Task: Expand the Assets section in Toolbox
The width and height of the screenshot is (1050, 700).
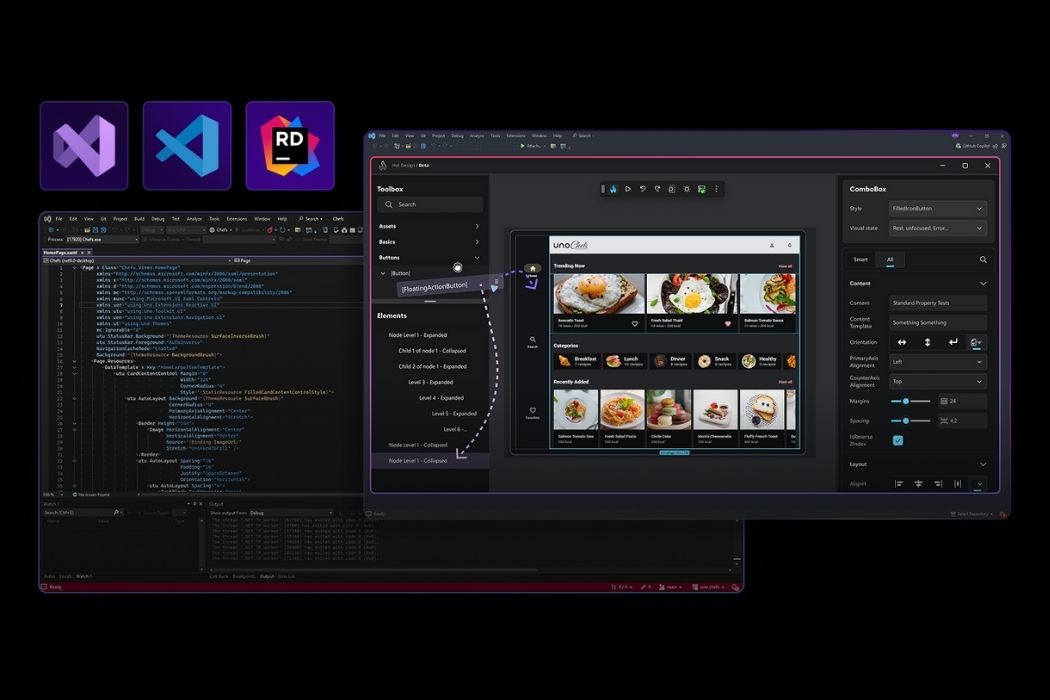Action: point(430,226)
